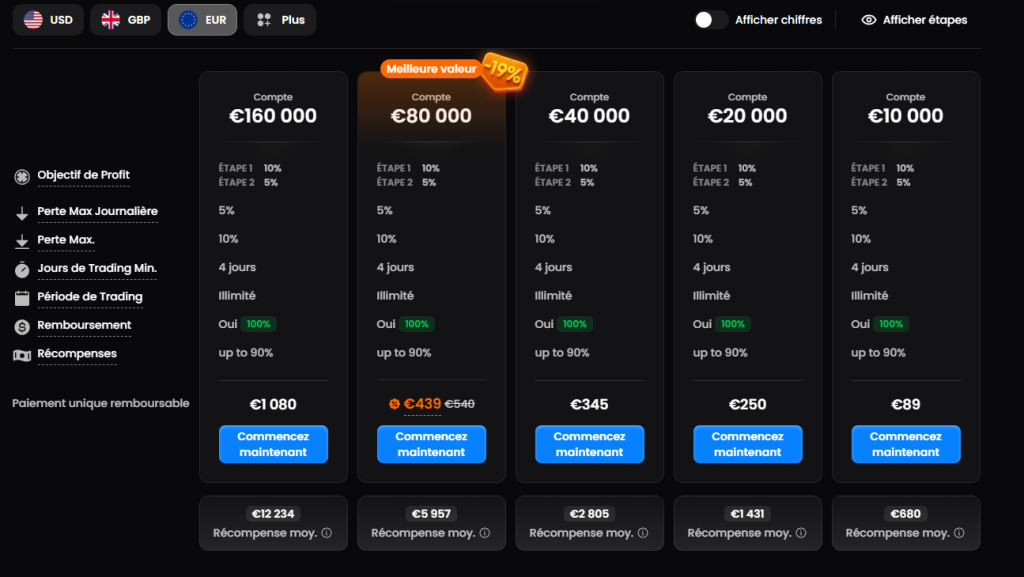Image resolution: width=1024 pixels, height=577 pixels.
Task: Click the €12 234 average reward value
Action: (x=273, y=514)
